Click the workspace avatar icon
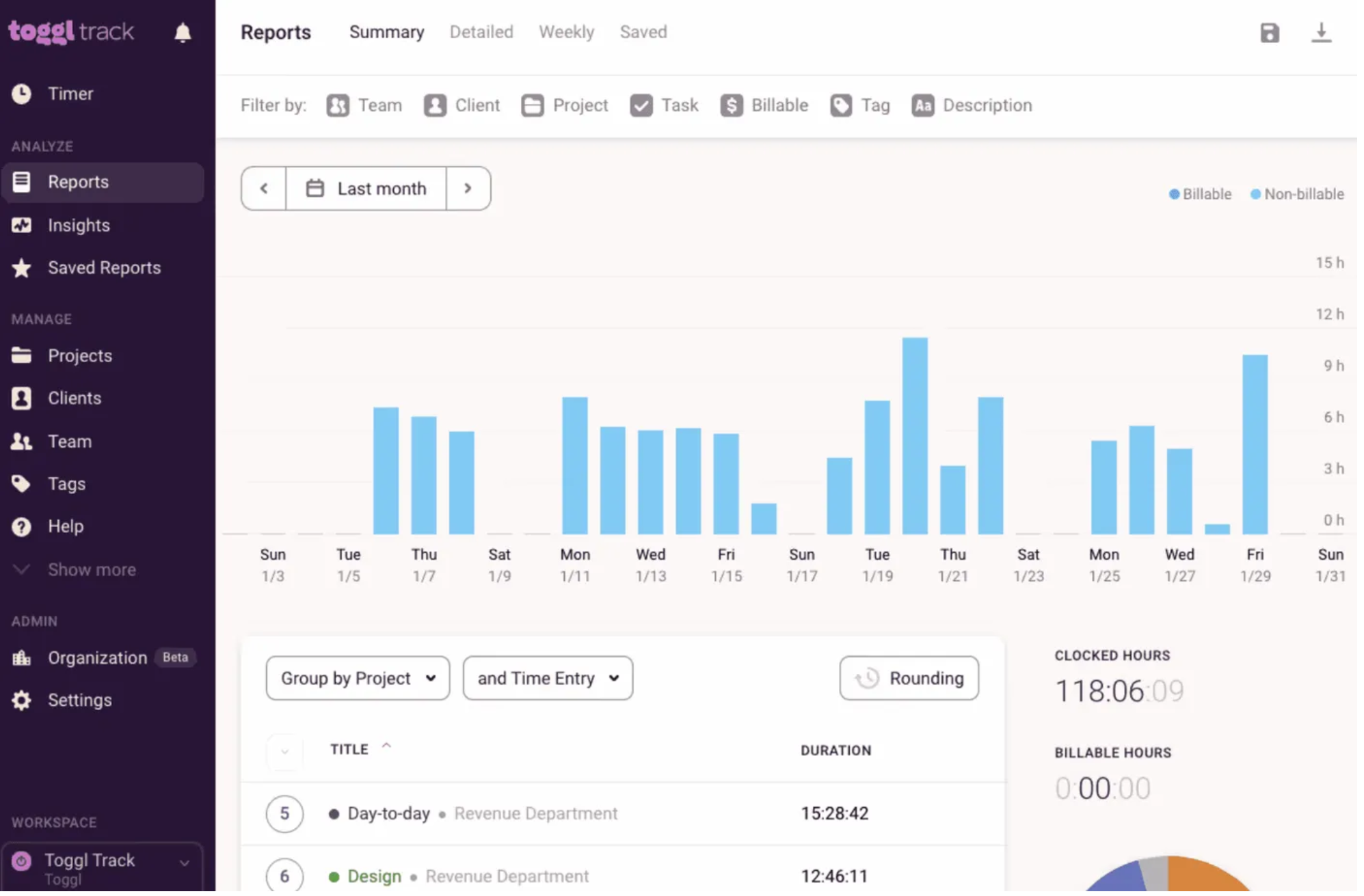The height and width of the screenshot is (896, 1364). point(21,861)
